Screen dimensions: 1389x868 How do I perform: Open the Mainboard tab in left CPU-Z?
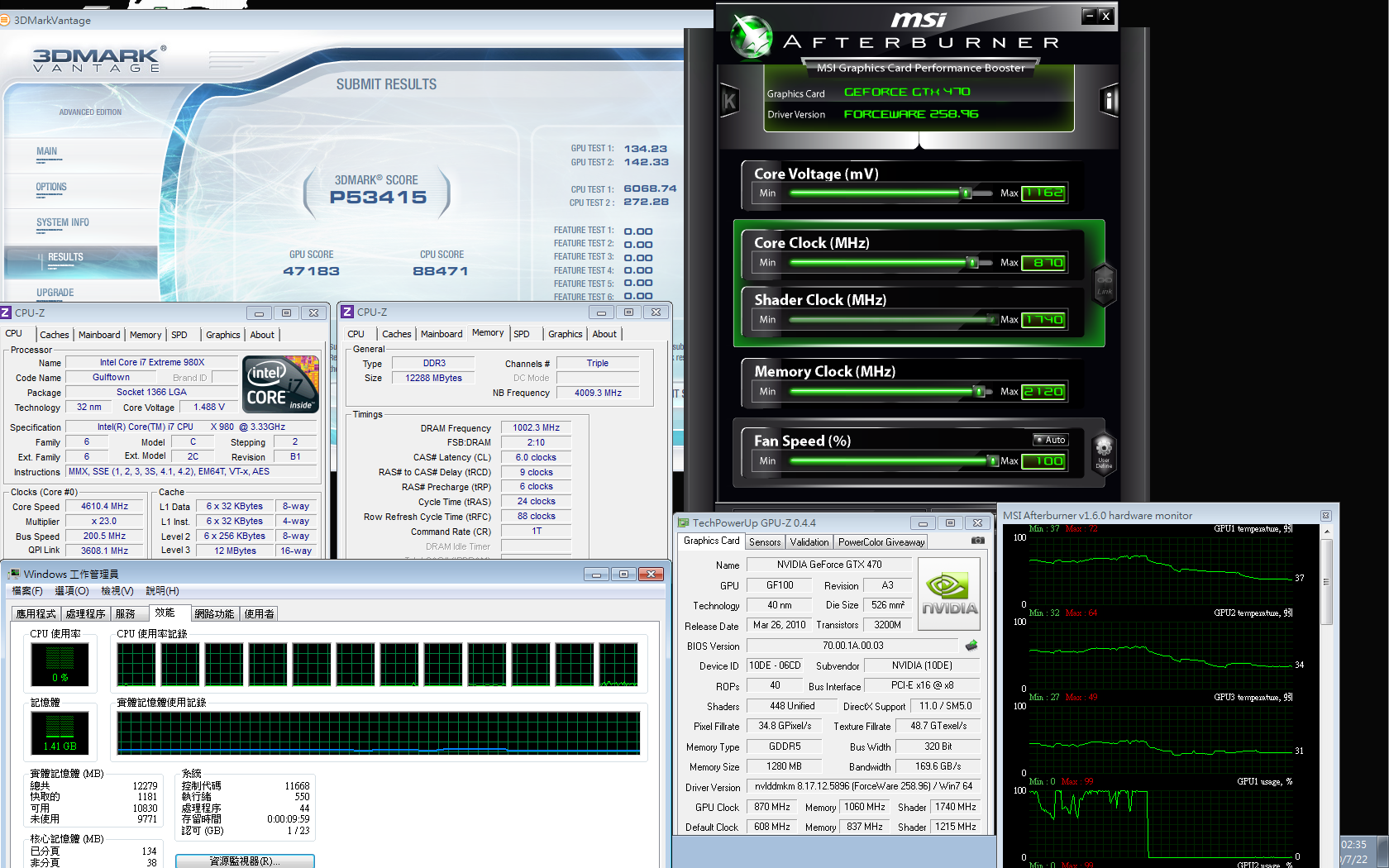[99, 335]
